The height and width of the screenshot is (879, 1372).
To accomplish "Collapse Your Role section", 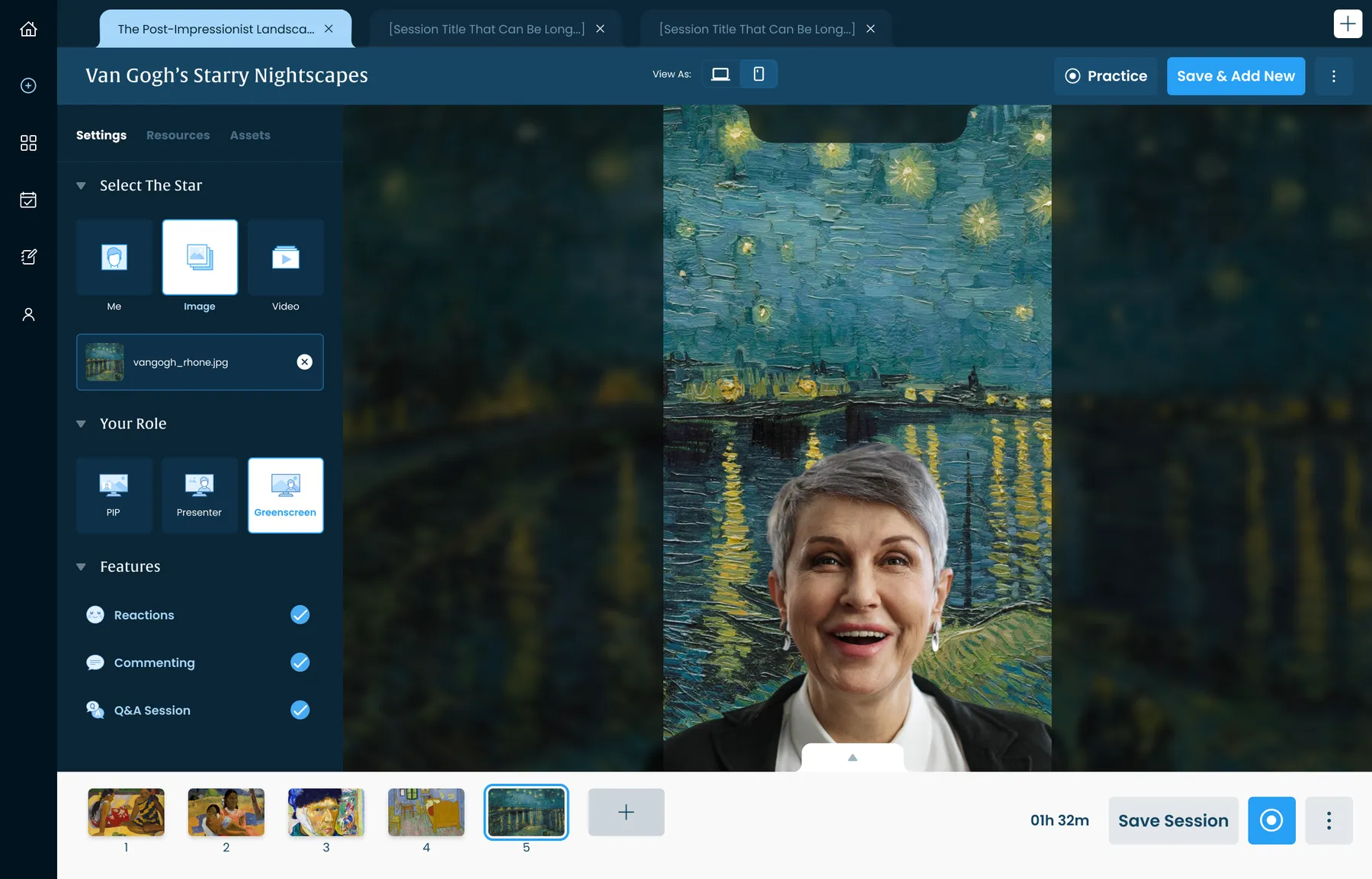I will tap(81, 424).
